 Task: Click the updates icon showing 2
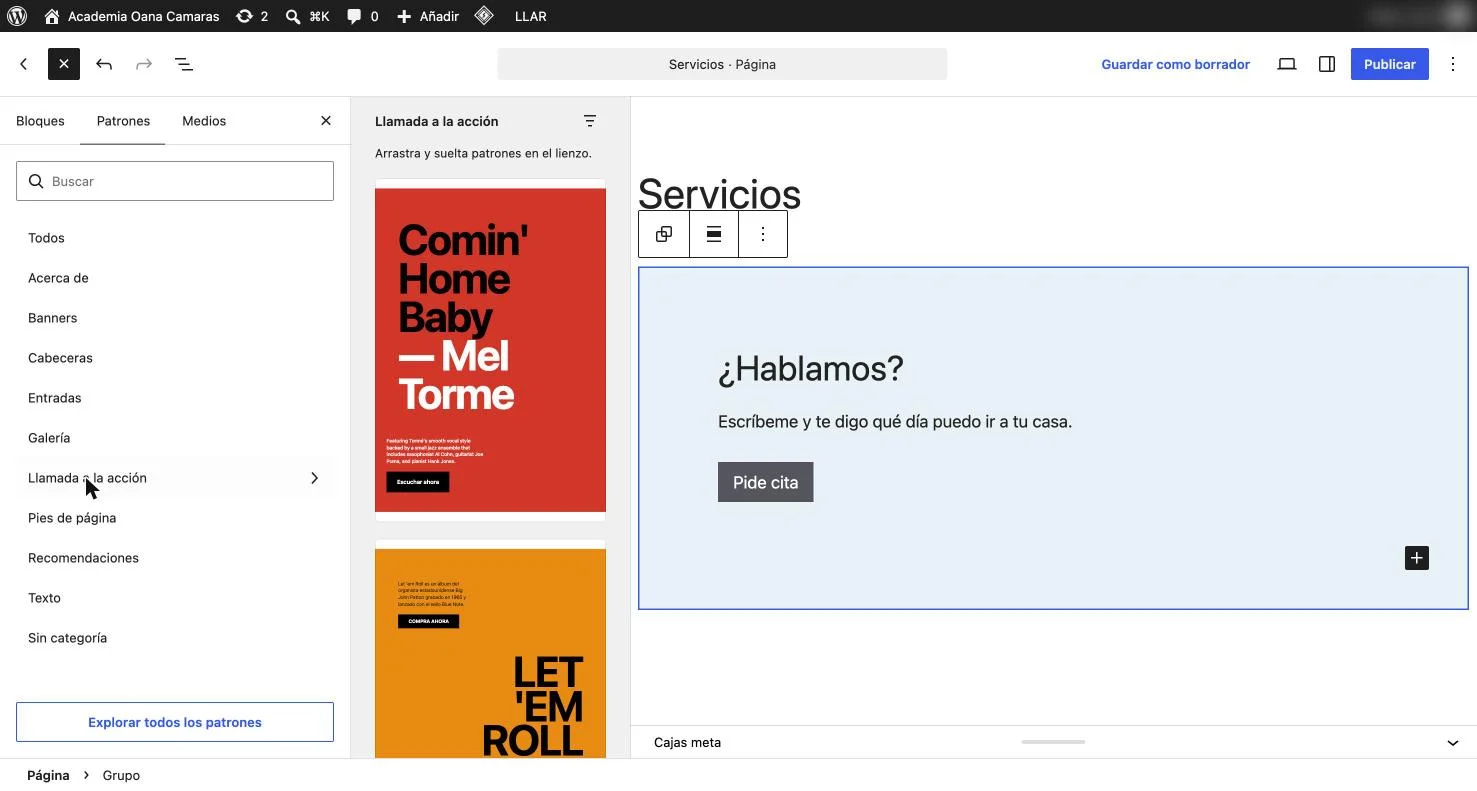coord(252,16)
